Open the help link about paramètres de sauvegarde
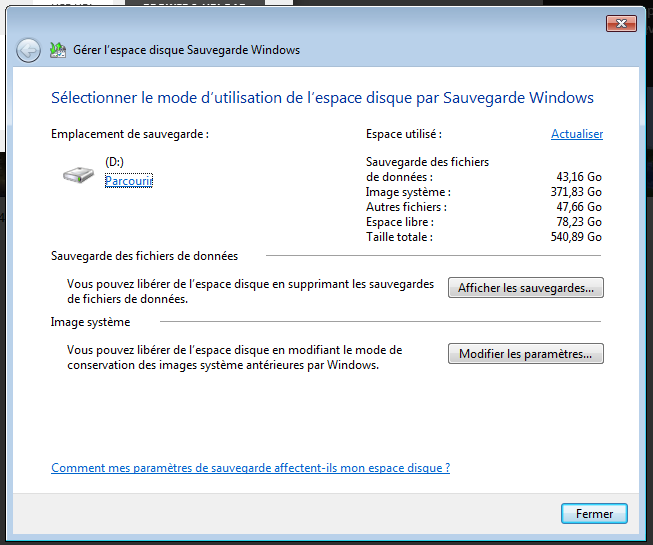Screen dimensions: 653x545 [250, 468]
